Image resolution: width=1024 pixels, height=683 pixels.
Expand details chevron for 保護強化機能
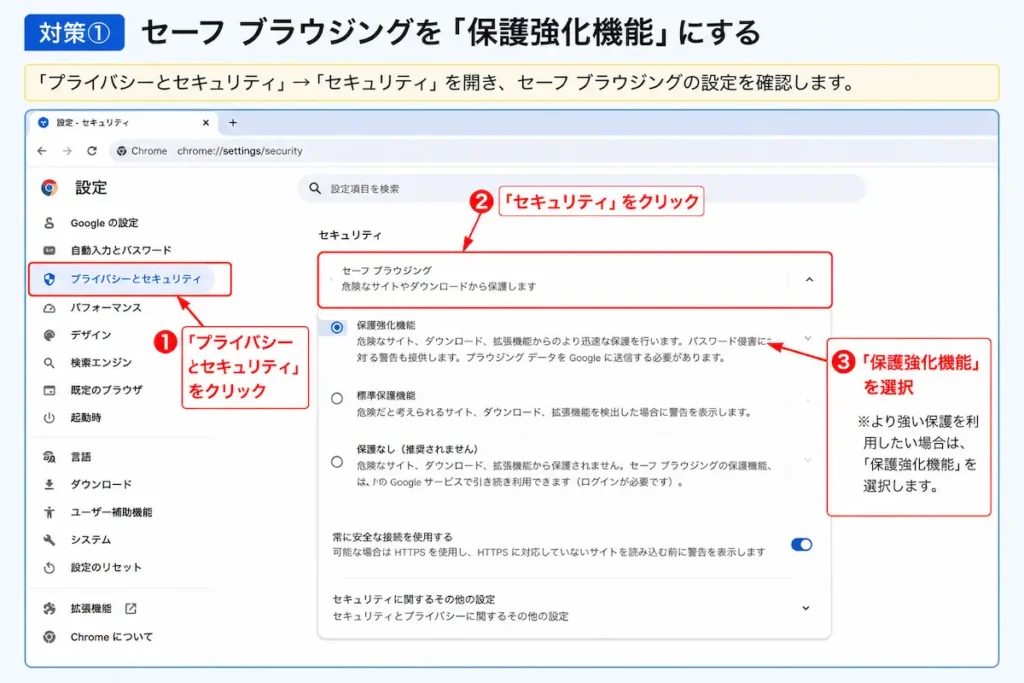[x=808, y=338]
